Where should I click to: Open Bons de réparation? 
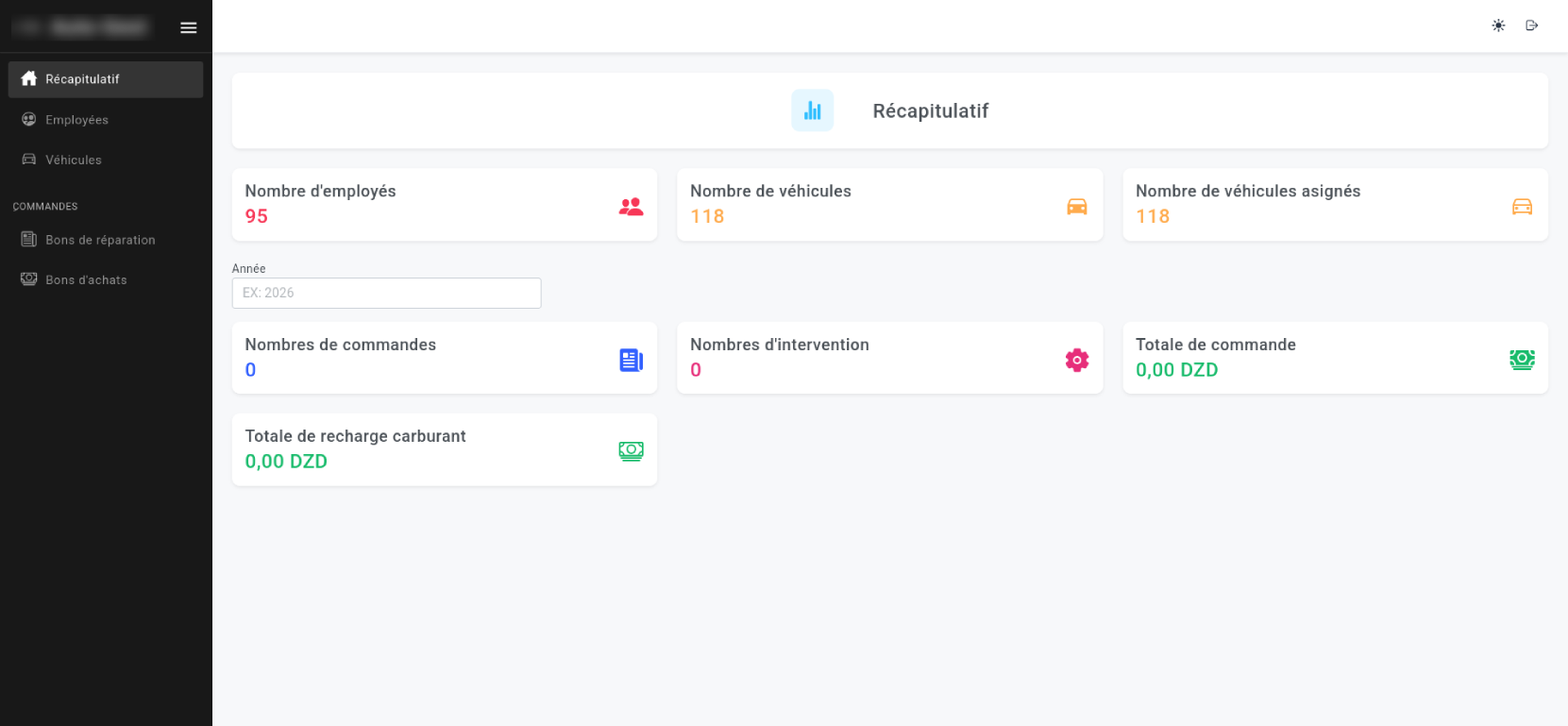click(x=100, y=240)
